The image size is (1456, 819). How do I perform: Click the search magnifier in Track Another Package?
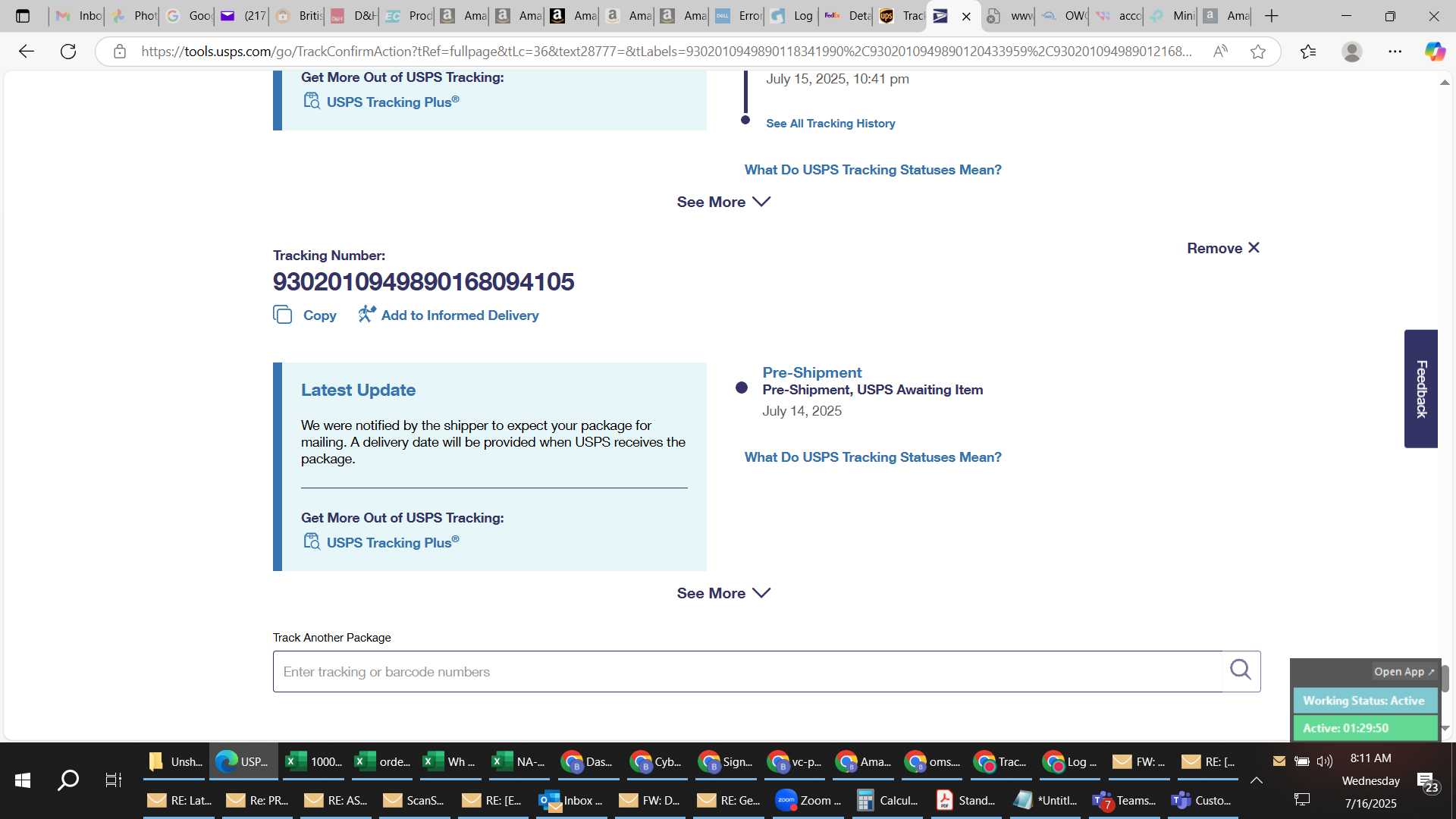(1241, 670)
